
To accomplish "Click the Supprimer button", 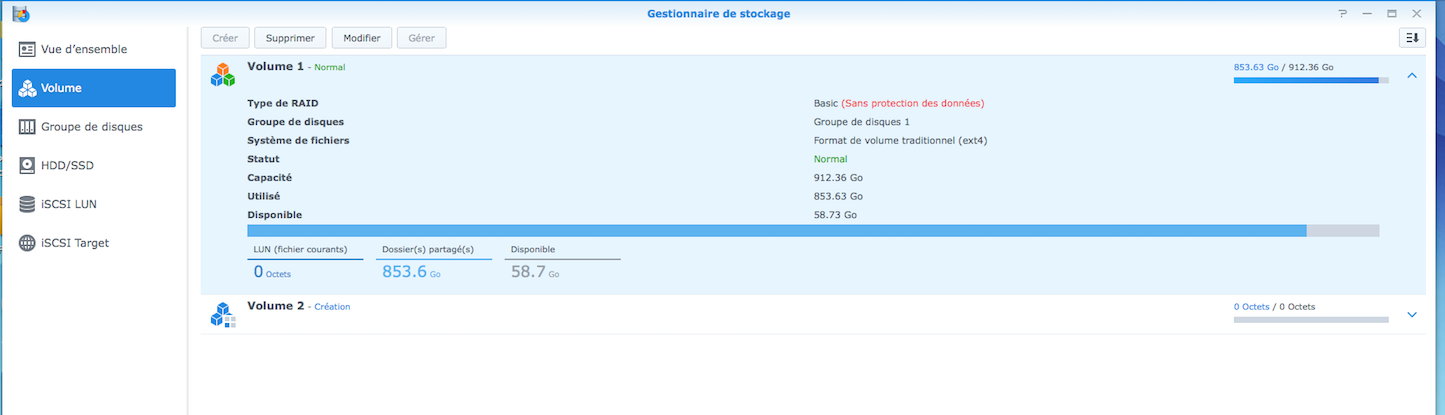I will (290, 38).
